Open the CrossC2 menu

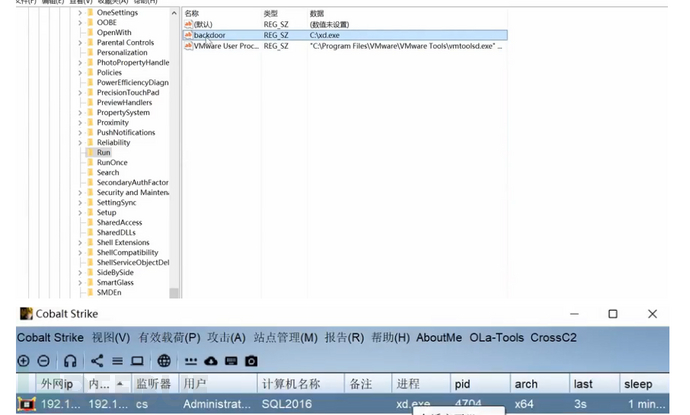(x=554, y=338)
